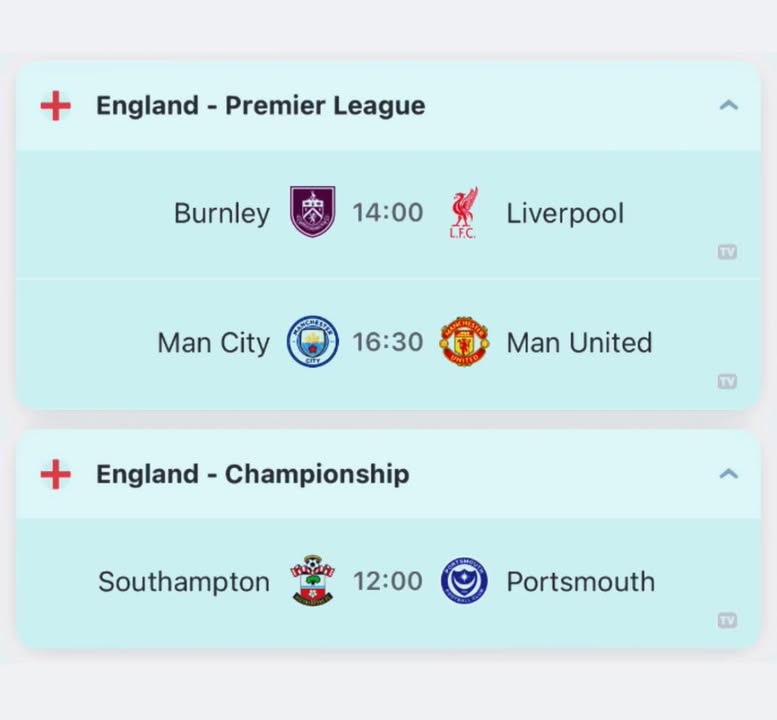
Task: Click the Southampton club crest
Action: click(x=313, y=581)
